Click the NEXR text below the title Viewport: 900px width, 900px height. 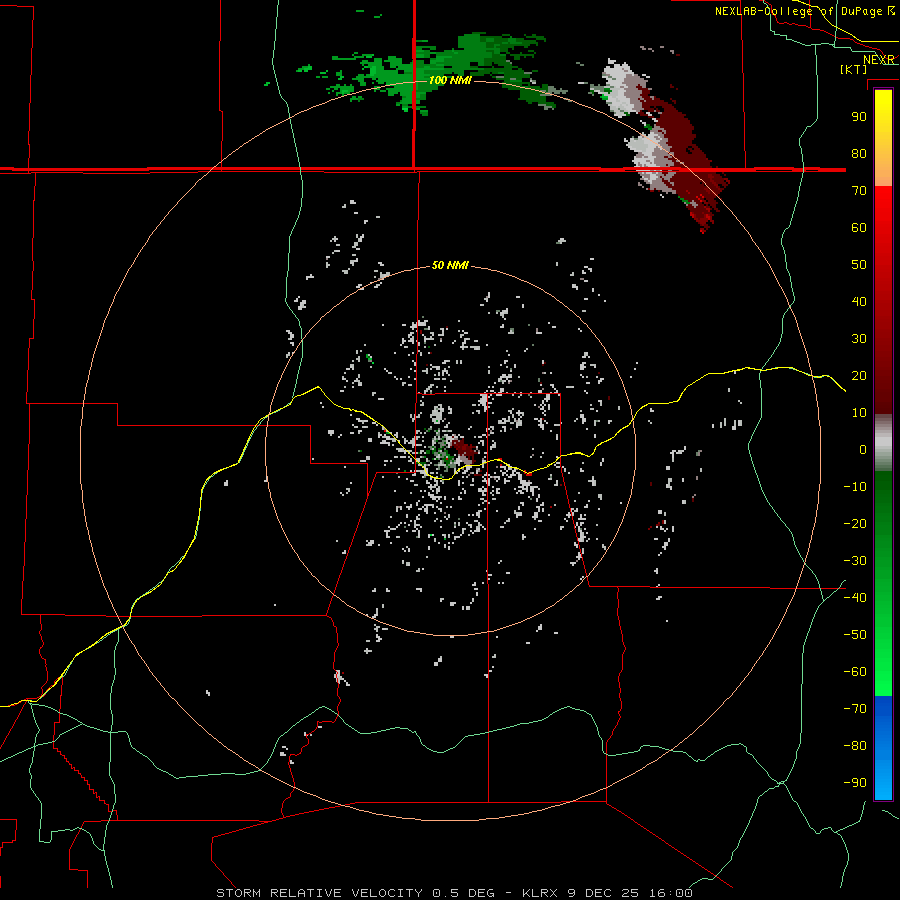pyautogui.click(x=878, y=60)
